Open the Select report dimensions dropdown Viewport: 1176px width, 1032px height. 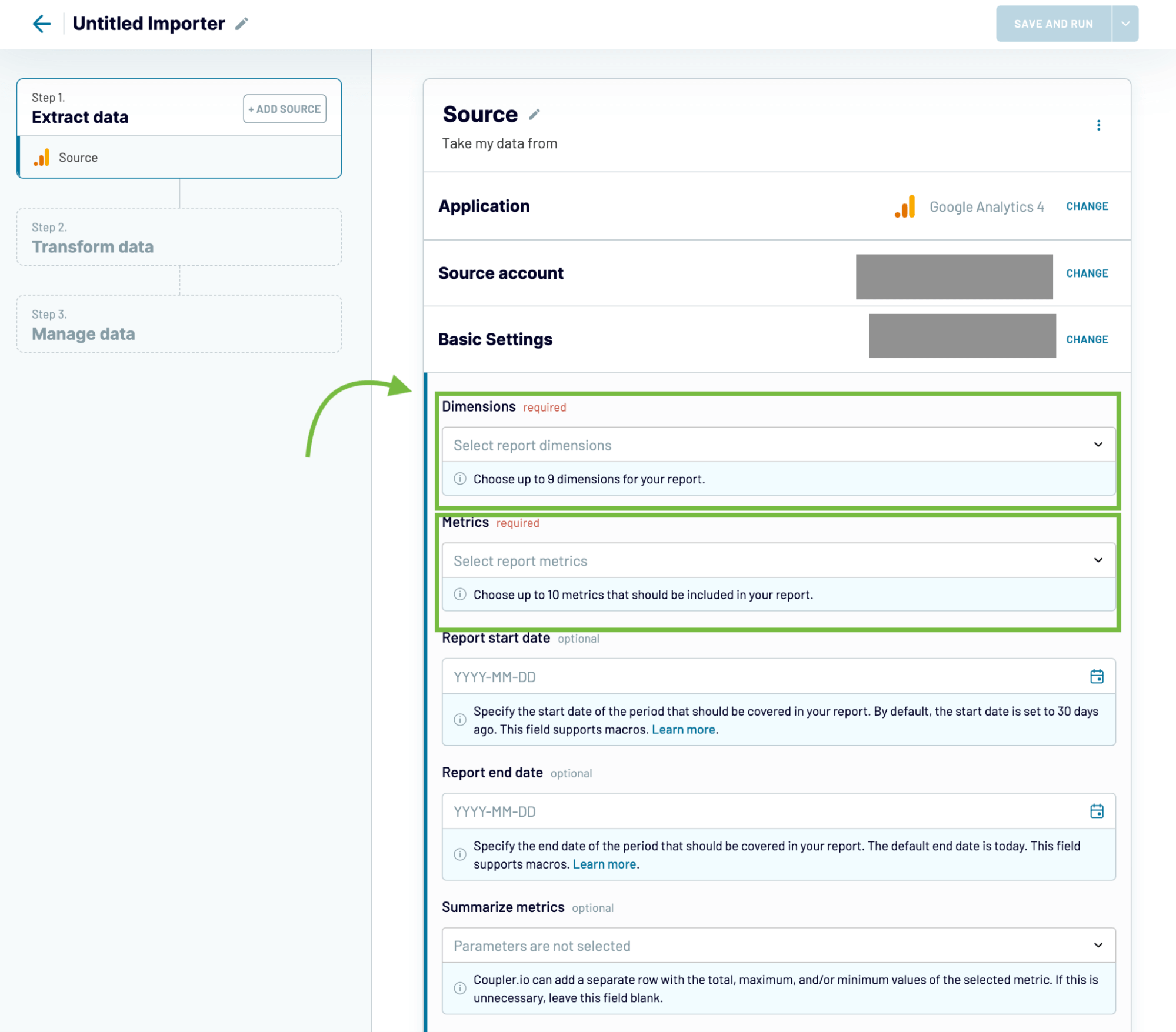click(x=777, y=445)
